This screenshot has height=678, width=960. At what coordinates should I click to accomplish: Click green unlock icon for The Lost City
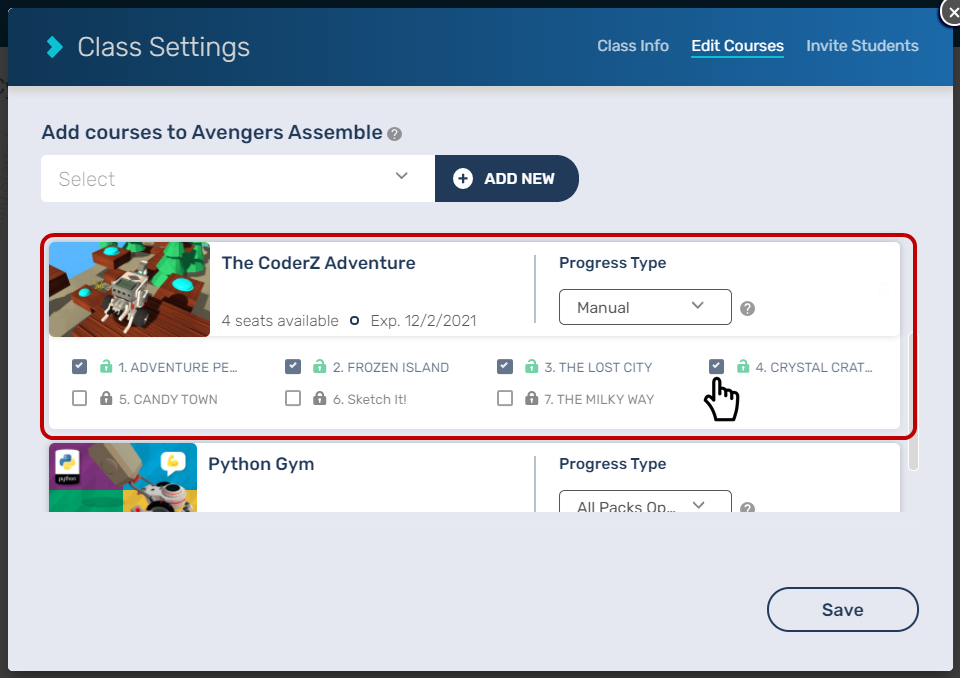coord(531,366)
